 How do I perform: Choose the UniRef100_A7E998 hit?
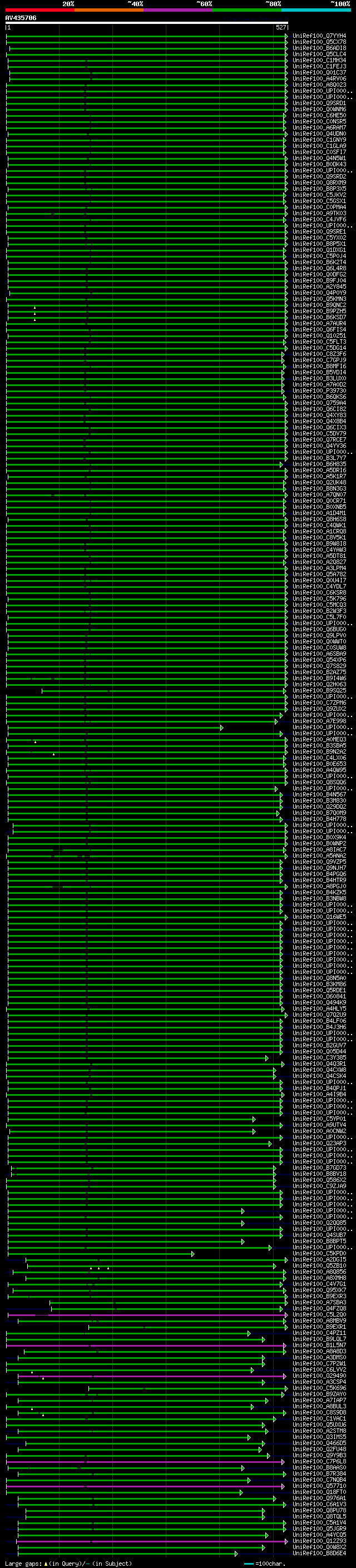319,721
